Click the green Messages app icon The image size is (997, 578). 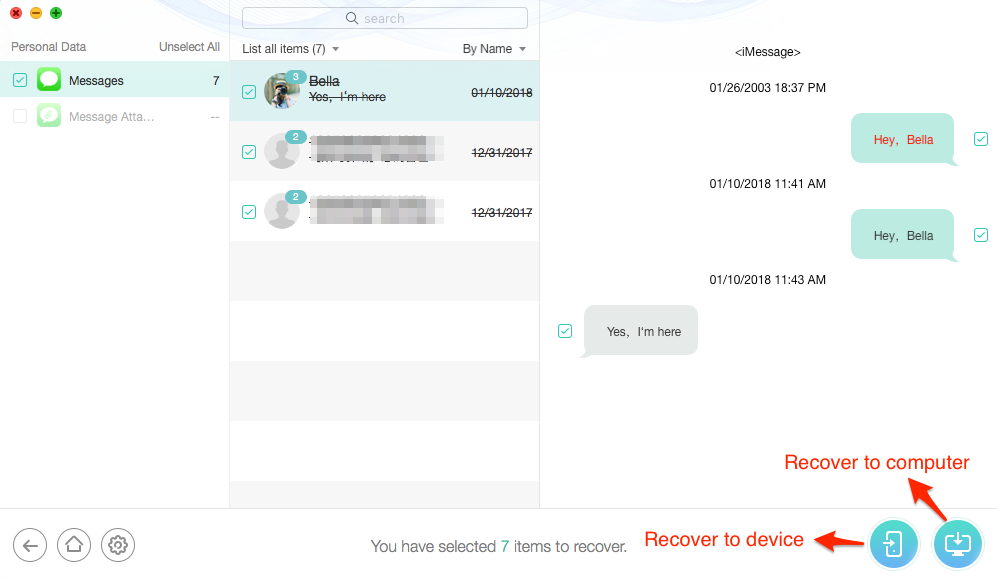tap(49, 79)
